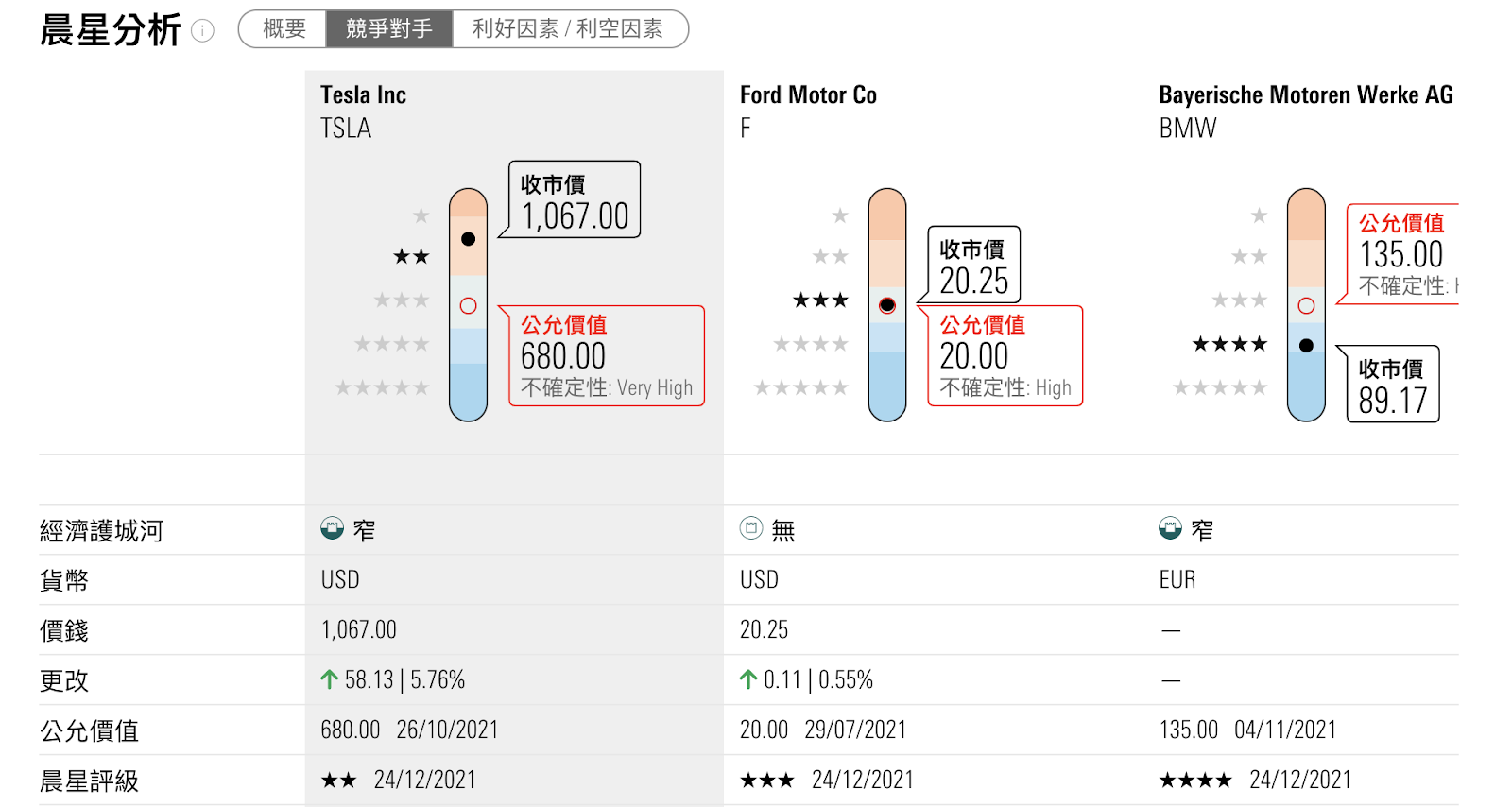Click the Tesla Inc company name
Screen dimensions: 1512x807
tap(363, 94)
